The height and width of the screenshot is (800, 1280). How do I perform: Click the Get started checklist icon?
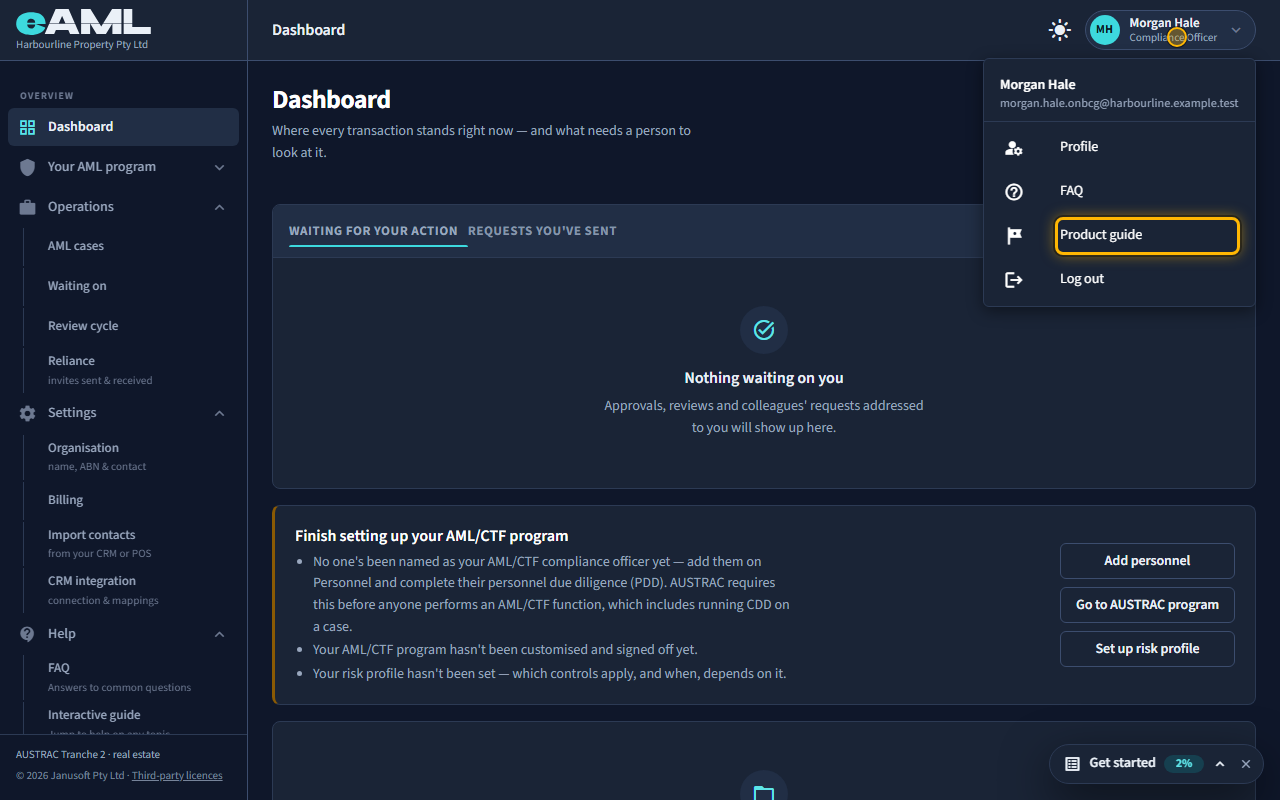pyautogui.click(x=1072, y=763)
